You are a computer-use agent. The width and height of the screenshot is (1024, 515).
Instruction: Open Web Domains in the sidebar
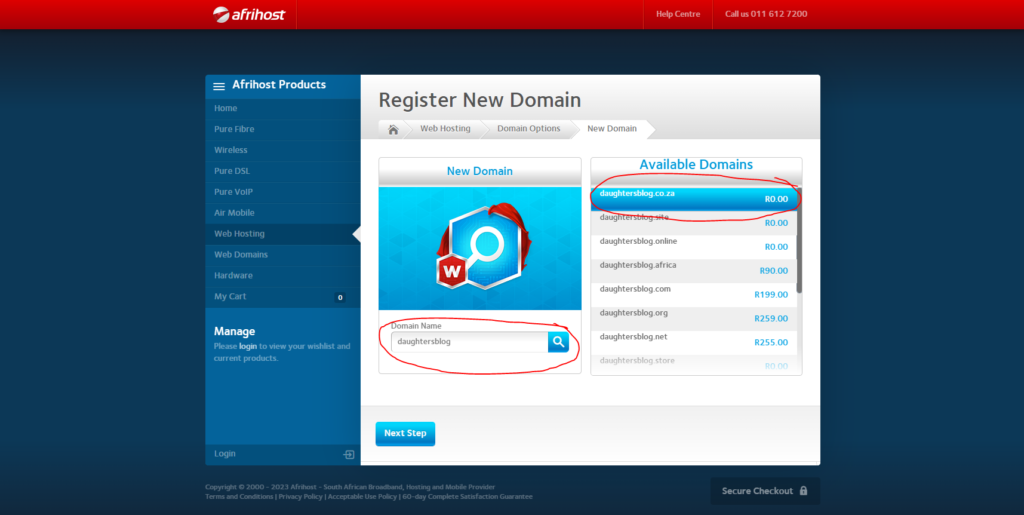241,255
